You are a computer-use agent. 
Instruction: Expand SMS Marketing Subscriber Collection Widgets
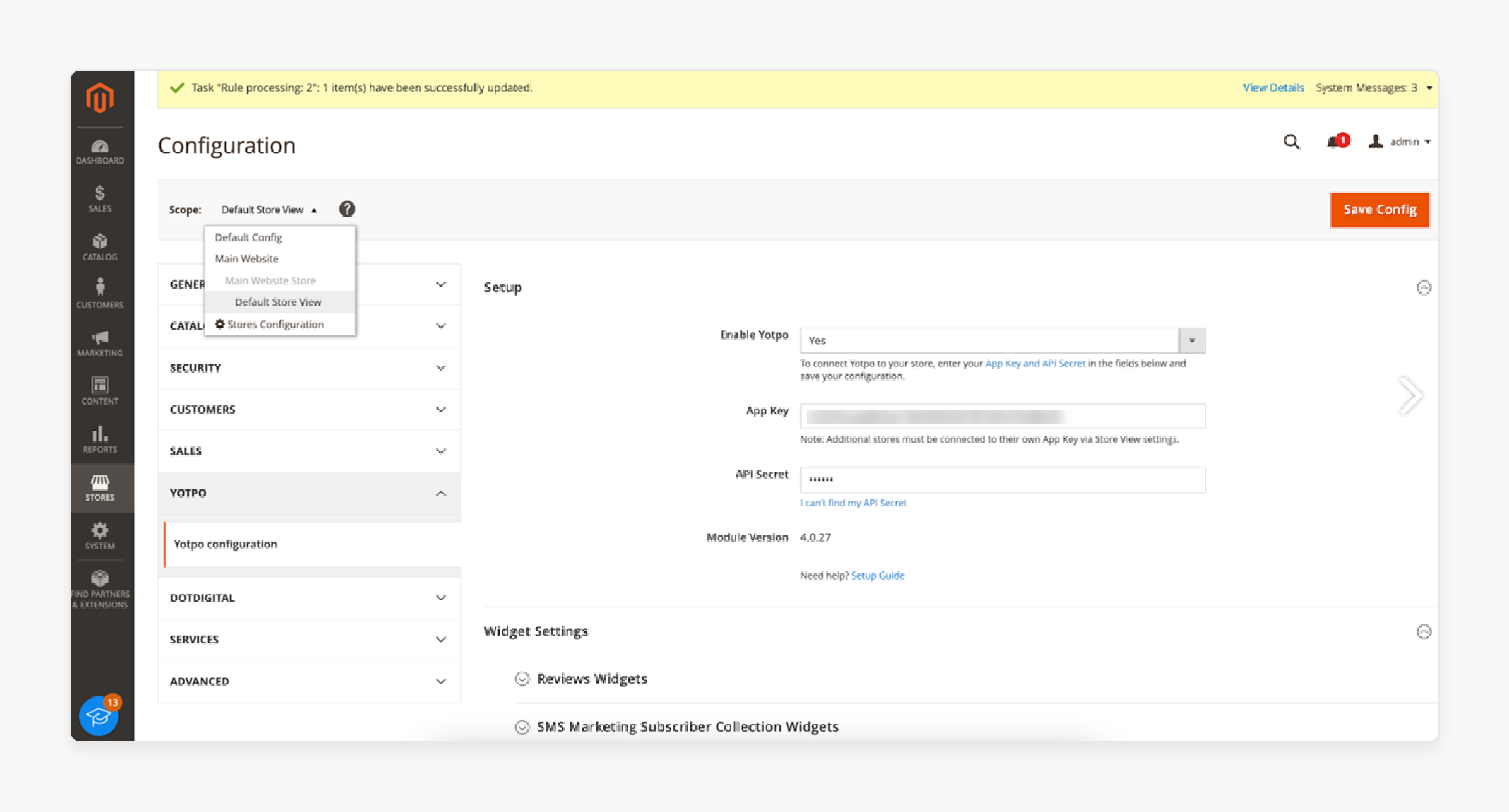click(522, 727)
